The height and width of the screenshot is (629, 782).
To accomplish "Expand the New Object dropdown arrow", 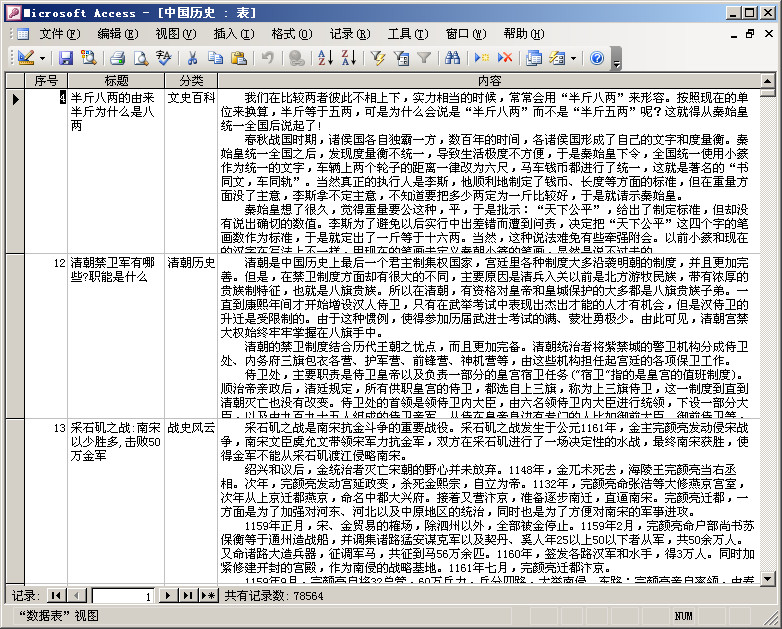I will click(574, 58).
